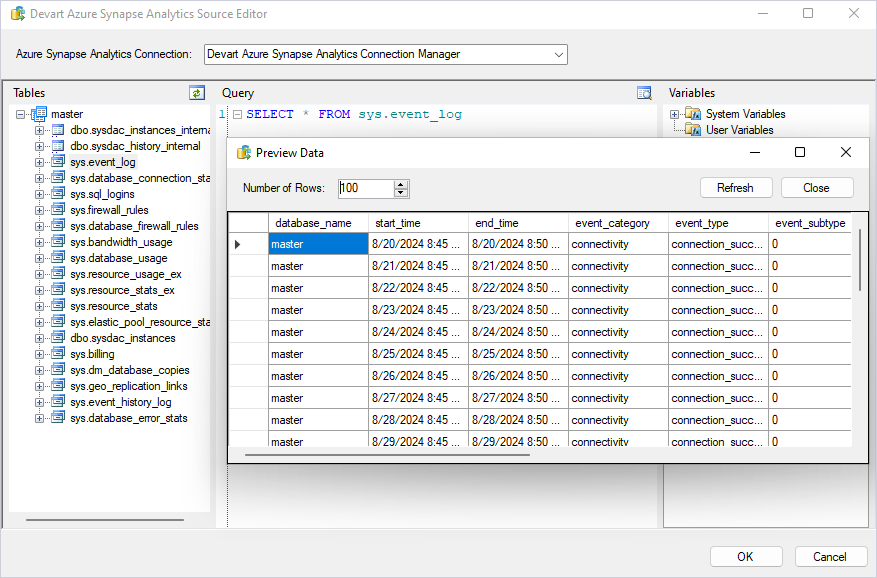This screenshot has height=578, width=877.
Task: Click the Number of Rows input field
Action: coord(365,188)
